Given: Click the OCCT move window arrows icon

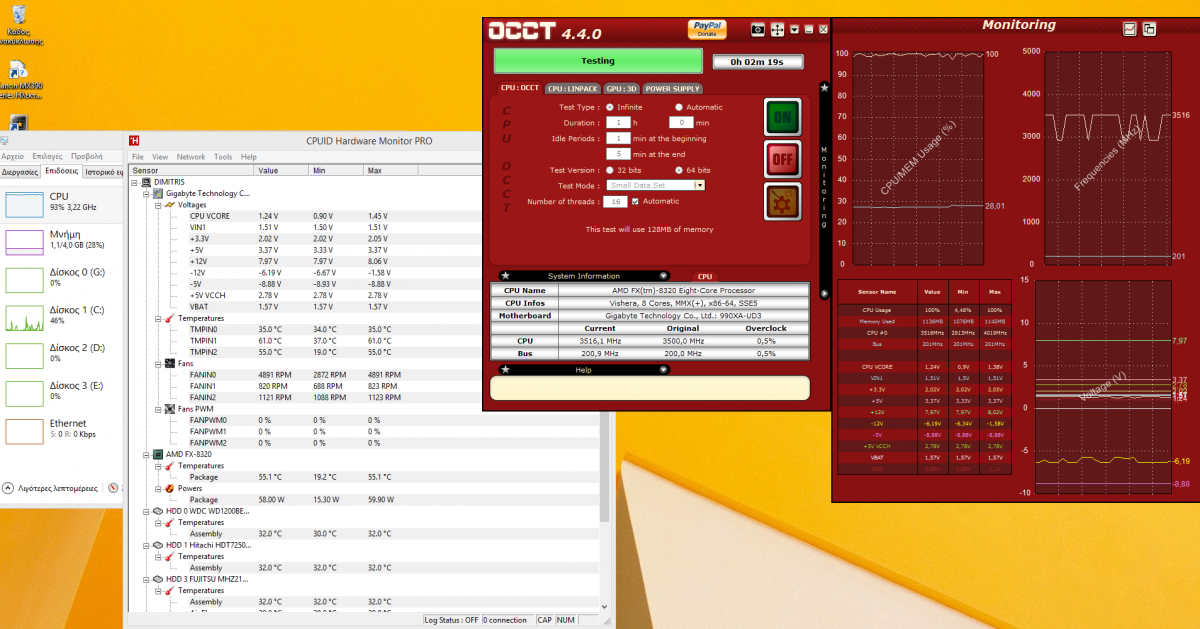Looking at the screenshot, I should [x=777, y=30].
